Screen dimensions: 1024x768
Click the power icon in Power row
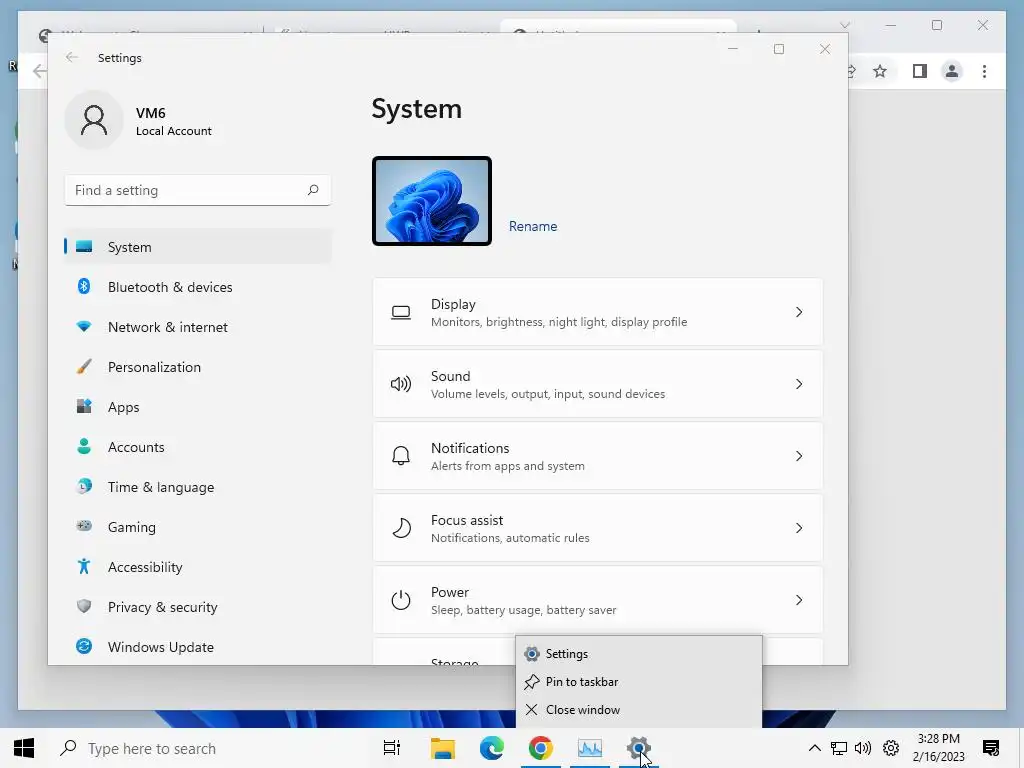(x=401, y=600)
